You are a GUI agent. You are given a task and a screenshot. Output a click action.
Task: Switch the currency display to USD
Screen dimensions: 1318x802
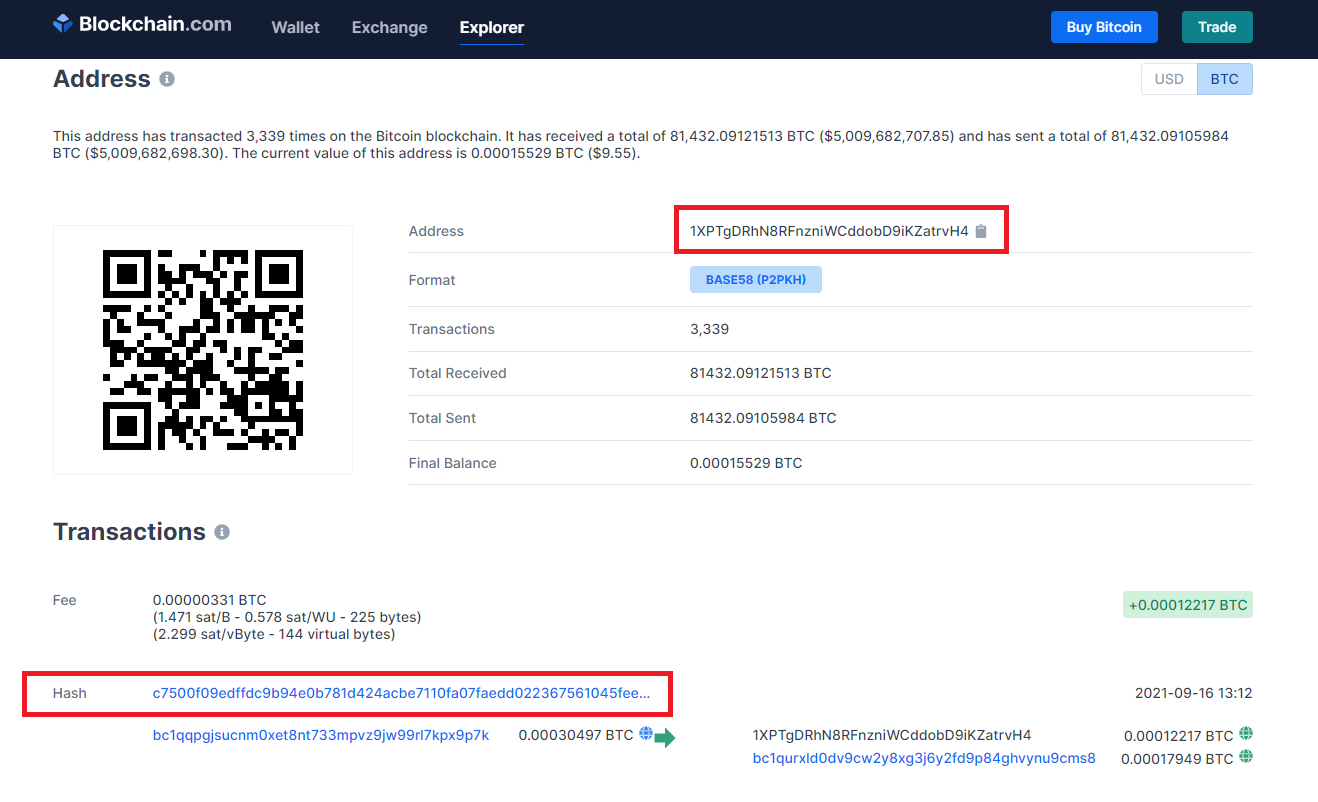click(1169, 79)
